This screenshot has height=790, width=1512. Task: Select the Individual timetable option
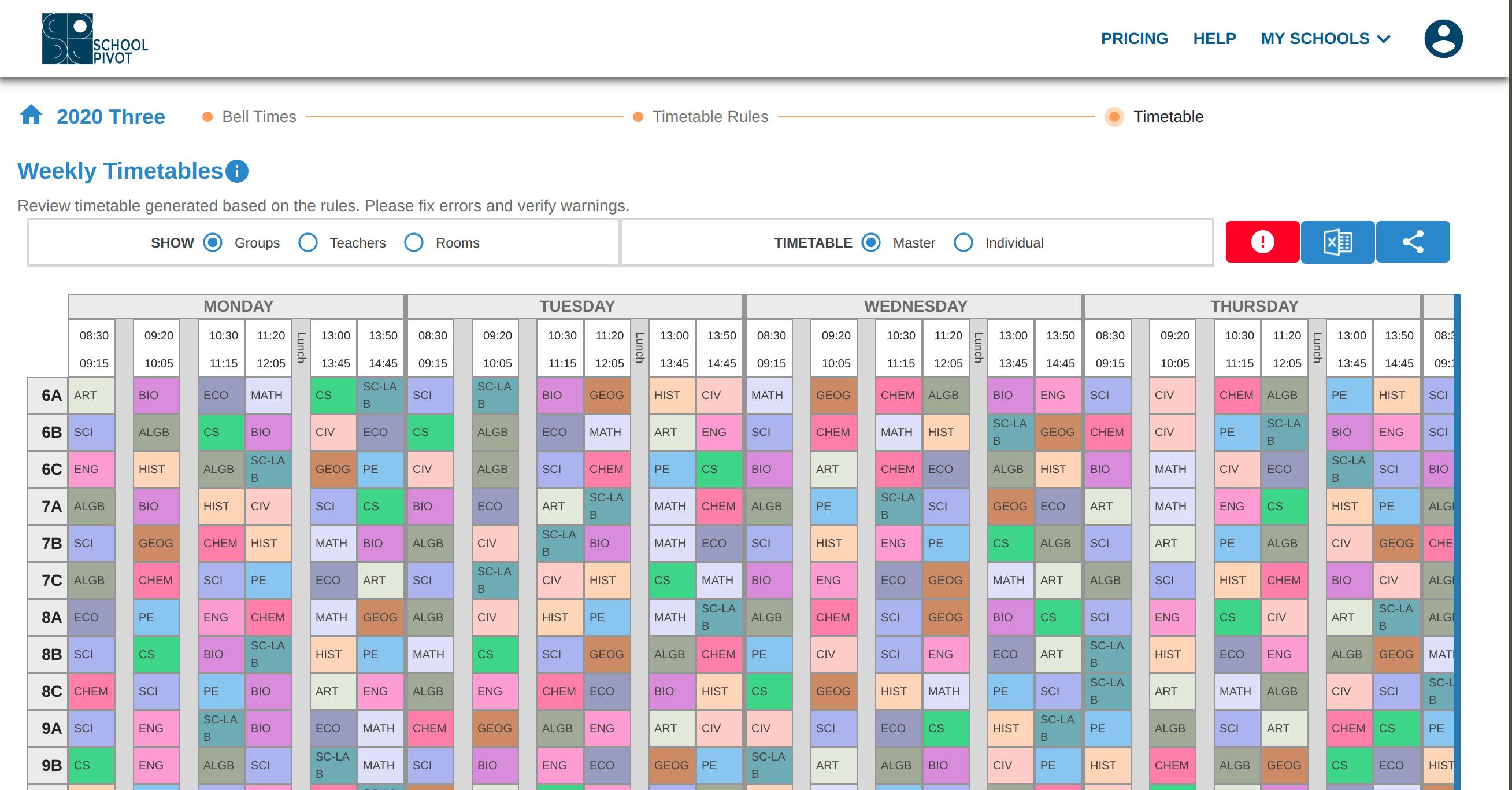coord(963,242)
